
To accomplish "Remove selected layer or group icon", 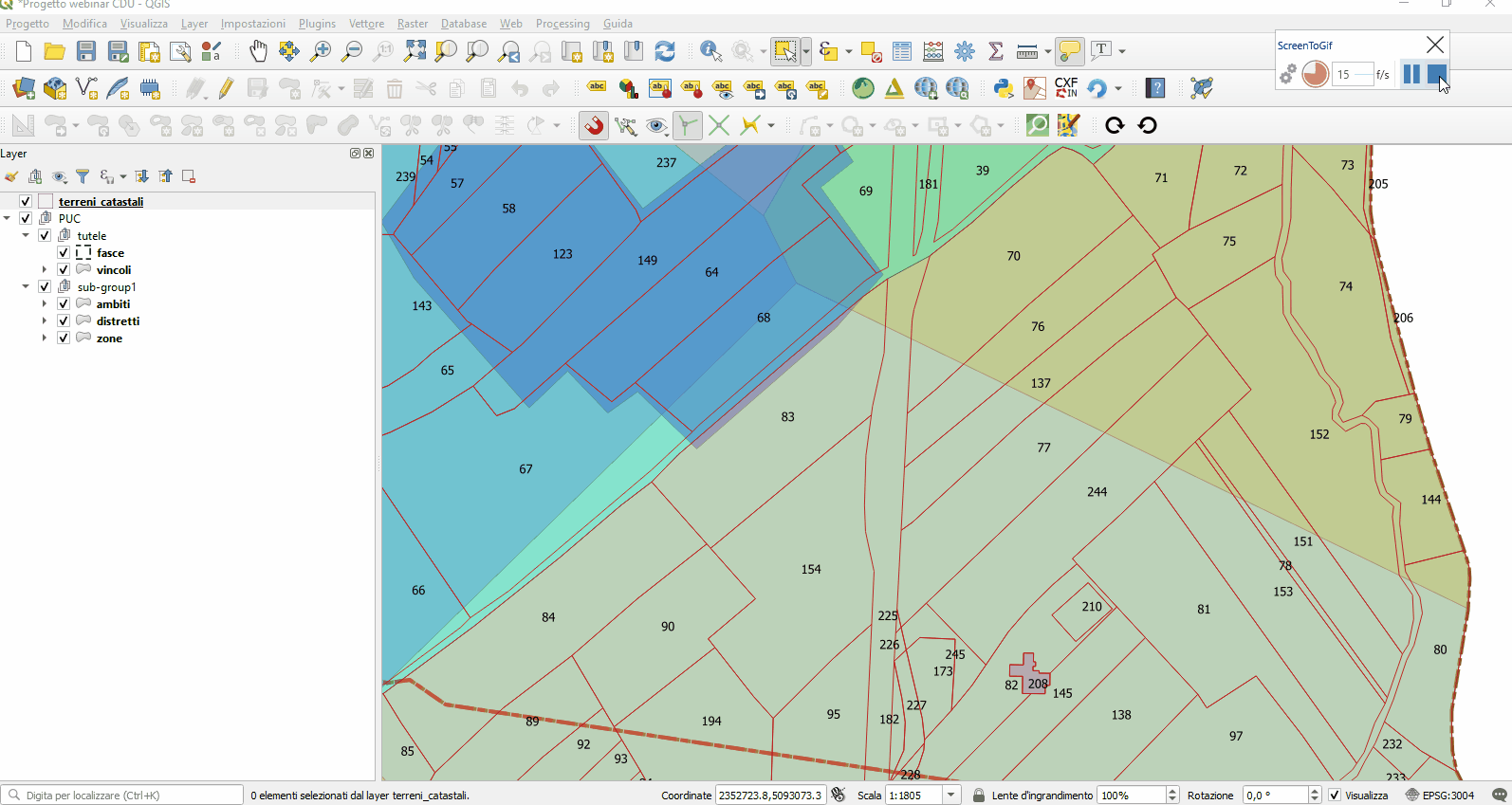I will tap(189, 176).
